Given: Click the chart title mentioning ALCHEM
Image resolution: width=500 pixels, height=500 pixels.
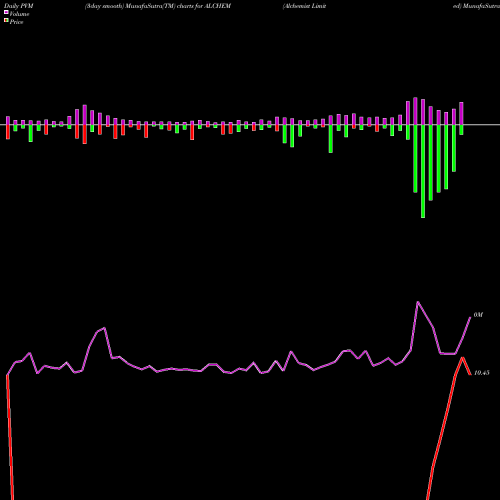Looking at the screenshot, I should pyautogui.click(x=158, y=6).
